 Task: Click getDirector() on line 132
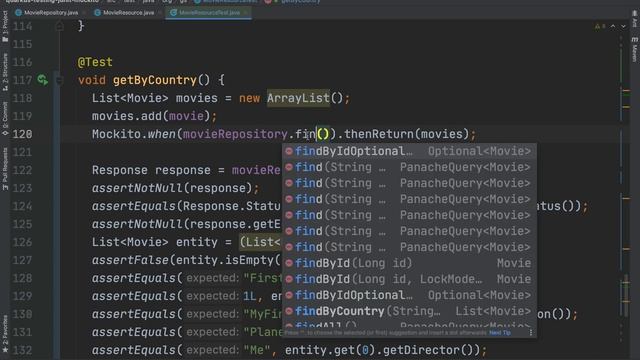tap(429, 350)
